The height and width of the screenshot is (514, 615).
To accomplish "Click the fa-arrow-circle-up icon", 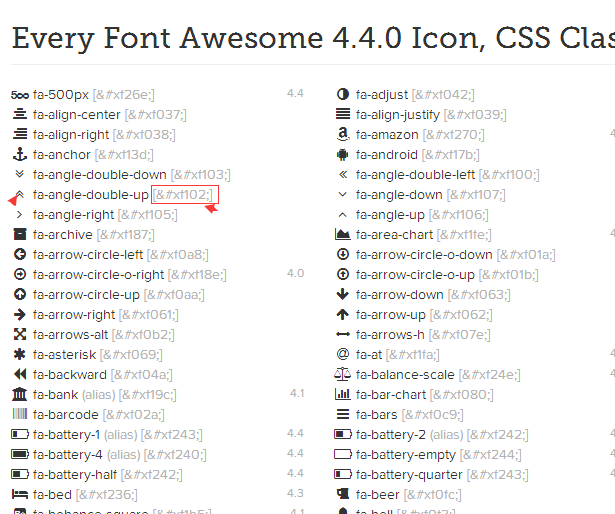I will [x=20, y=294].
